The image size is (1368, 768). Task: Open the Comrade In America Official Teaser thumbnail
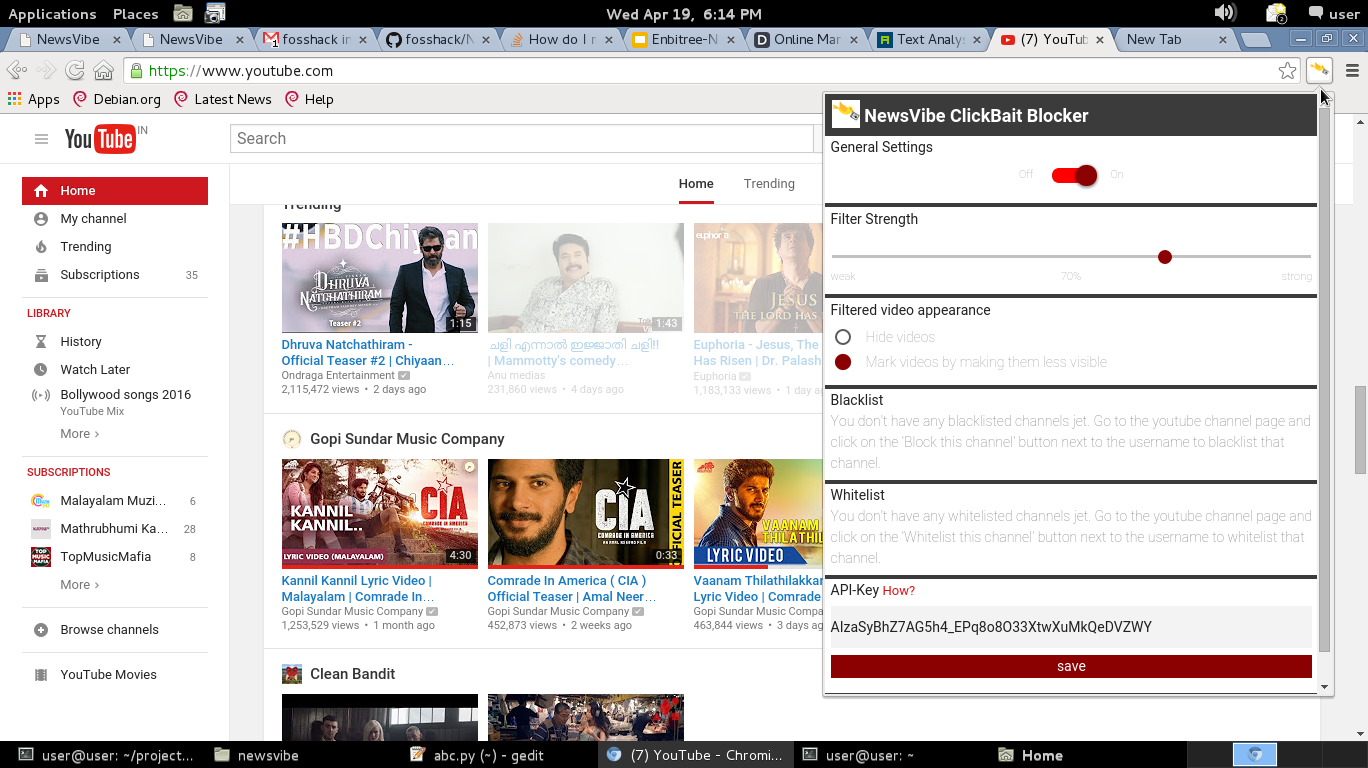pyautogui.click(x=586, y=514)
